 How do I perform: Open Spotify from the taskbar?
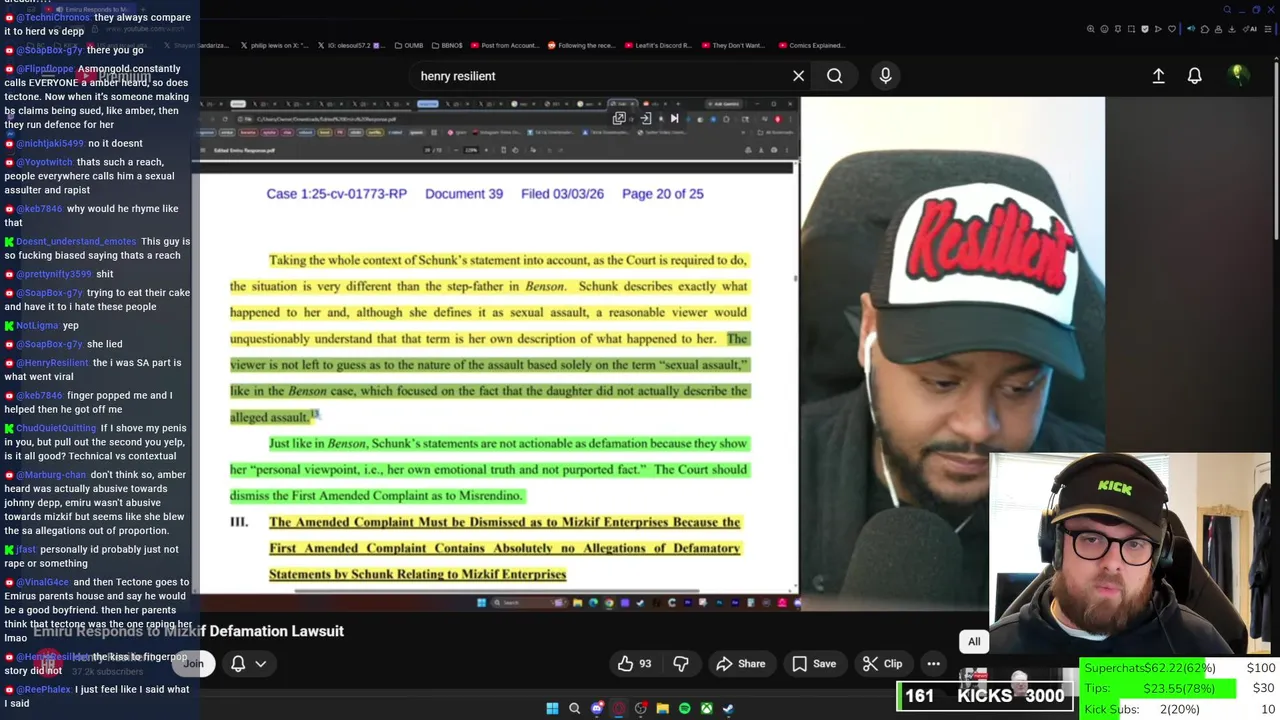[684, 709]
